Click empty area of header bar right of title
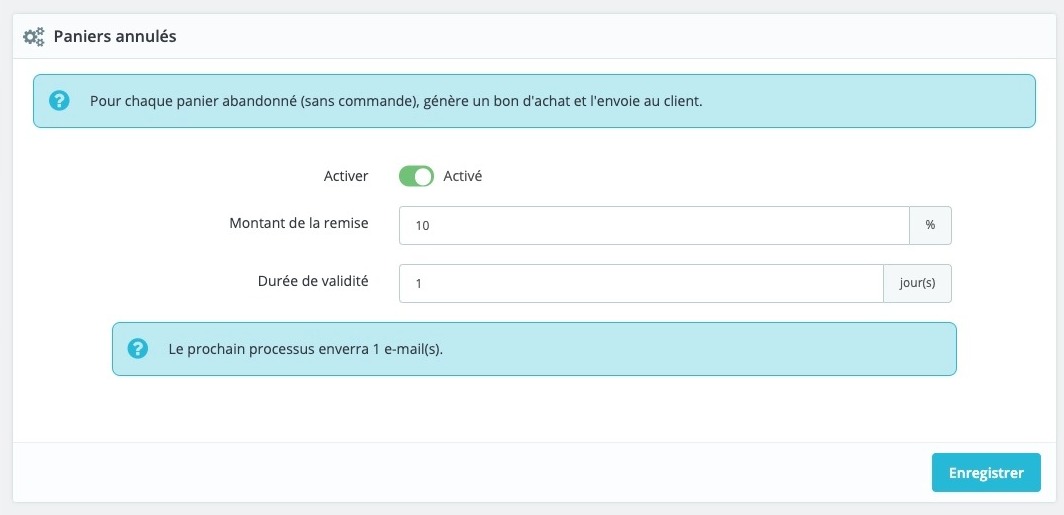This screenshot has height=515, width=1064. (600, 37)
